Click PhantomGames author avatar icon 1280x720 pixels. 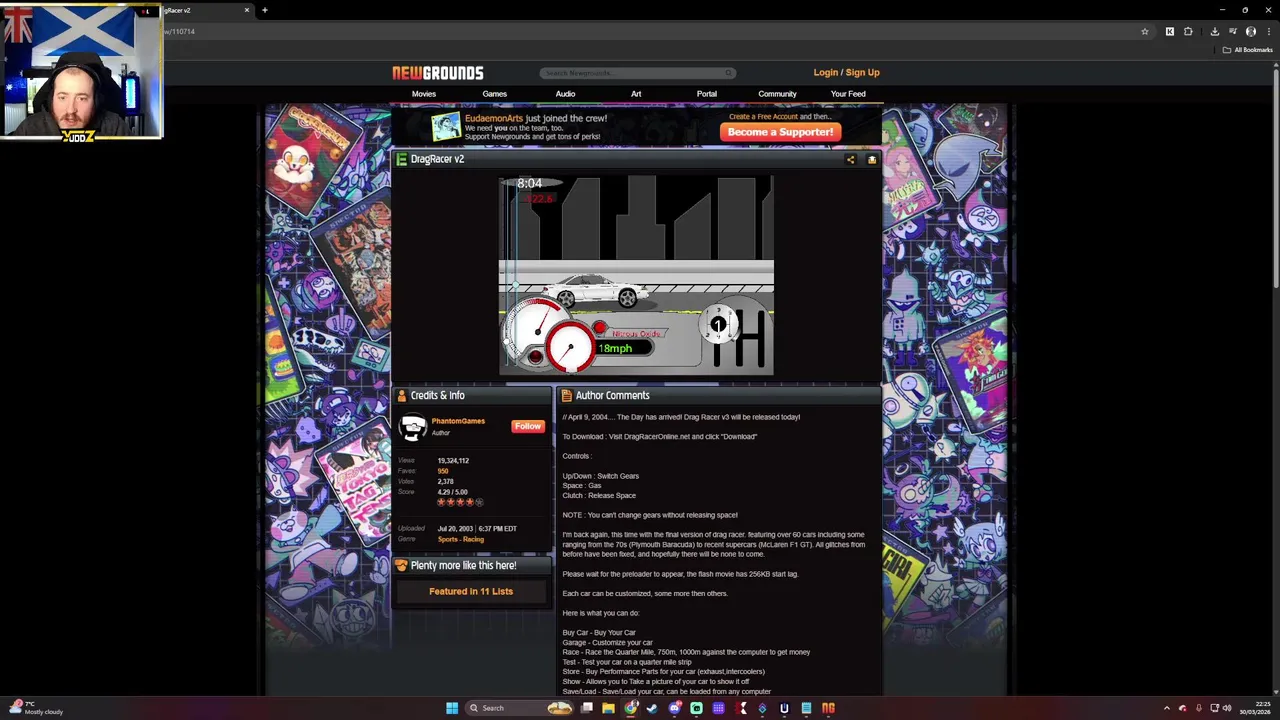[412, 427]
